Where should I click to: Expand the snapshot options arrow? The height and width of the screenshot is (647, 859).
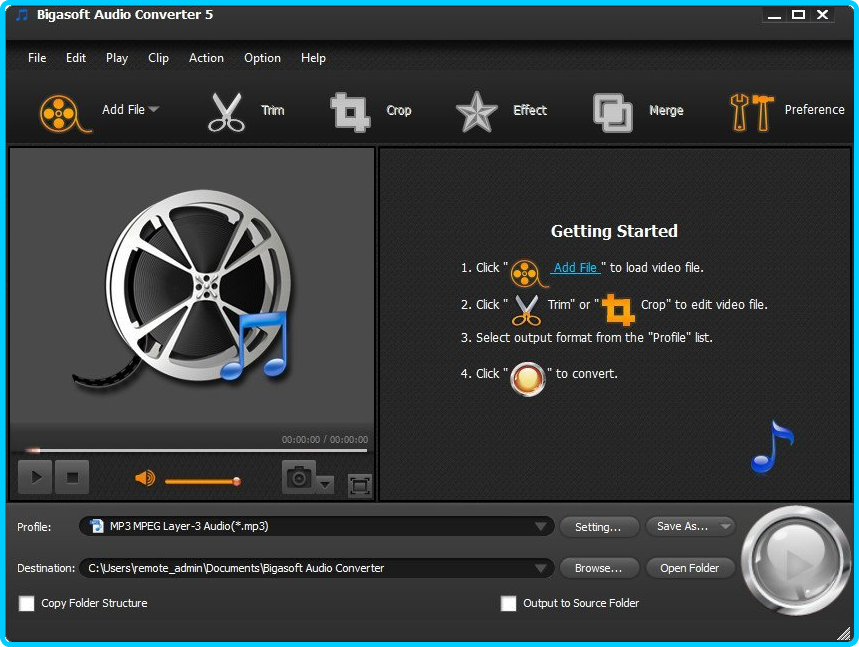tap(325, 484)
